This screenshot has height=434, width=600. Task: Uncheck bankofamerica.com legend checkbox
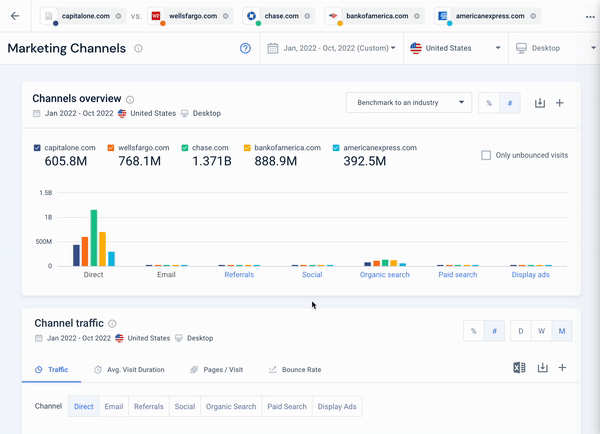coord(247,148)
